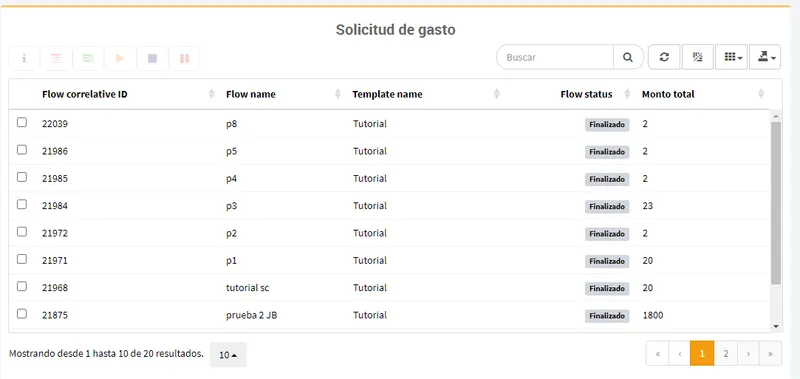Click the info (i) toolbar icon

[24, 58]
